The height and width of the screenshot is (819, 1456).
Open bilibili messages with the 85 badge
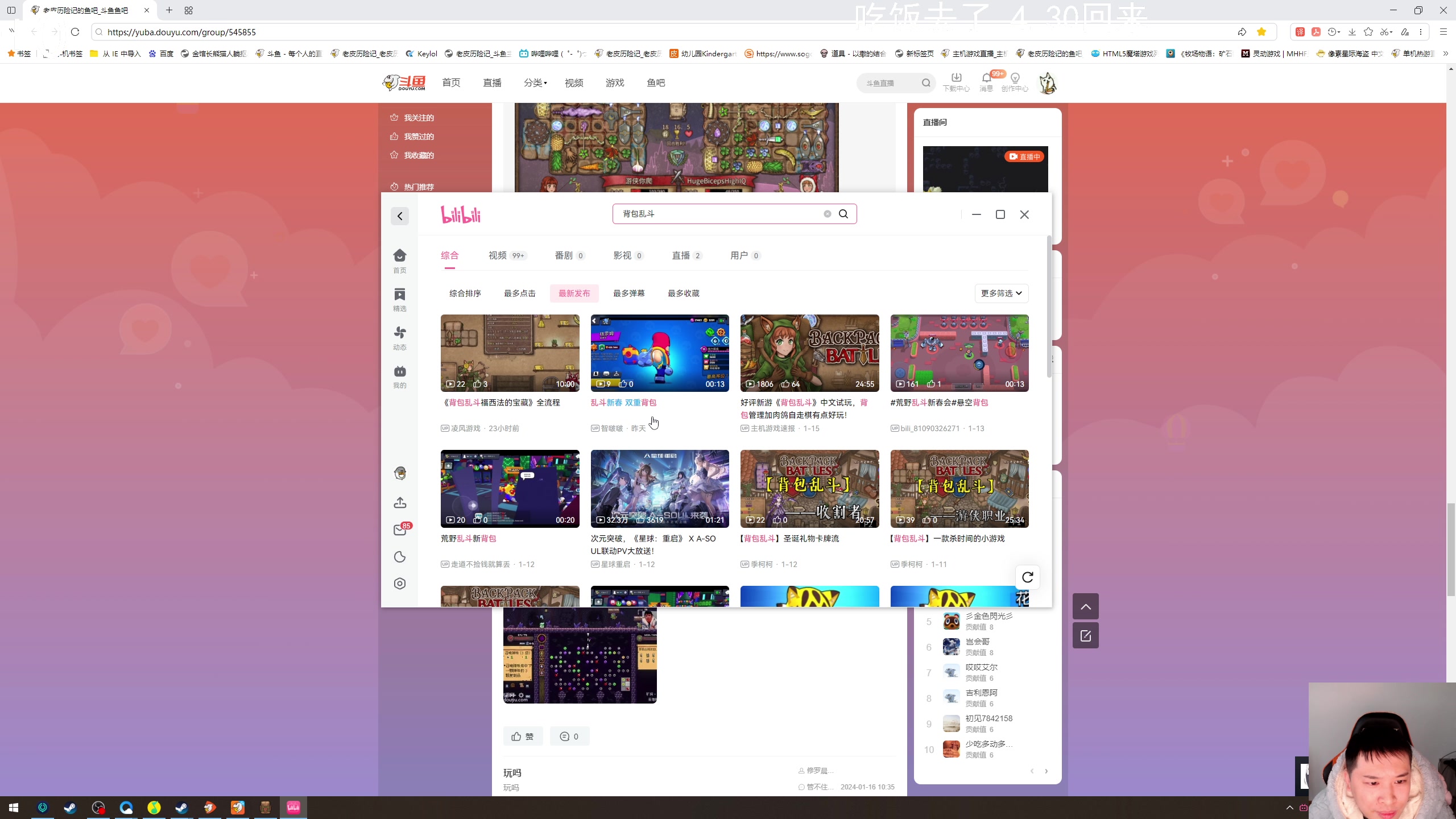400,530
